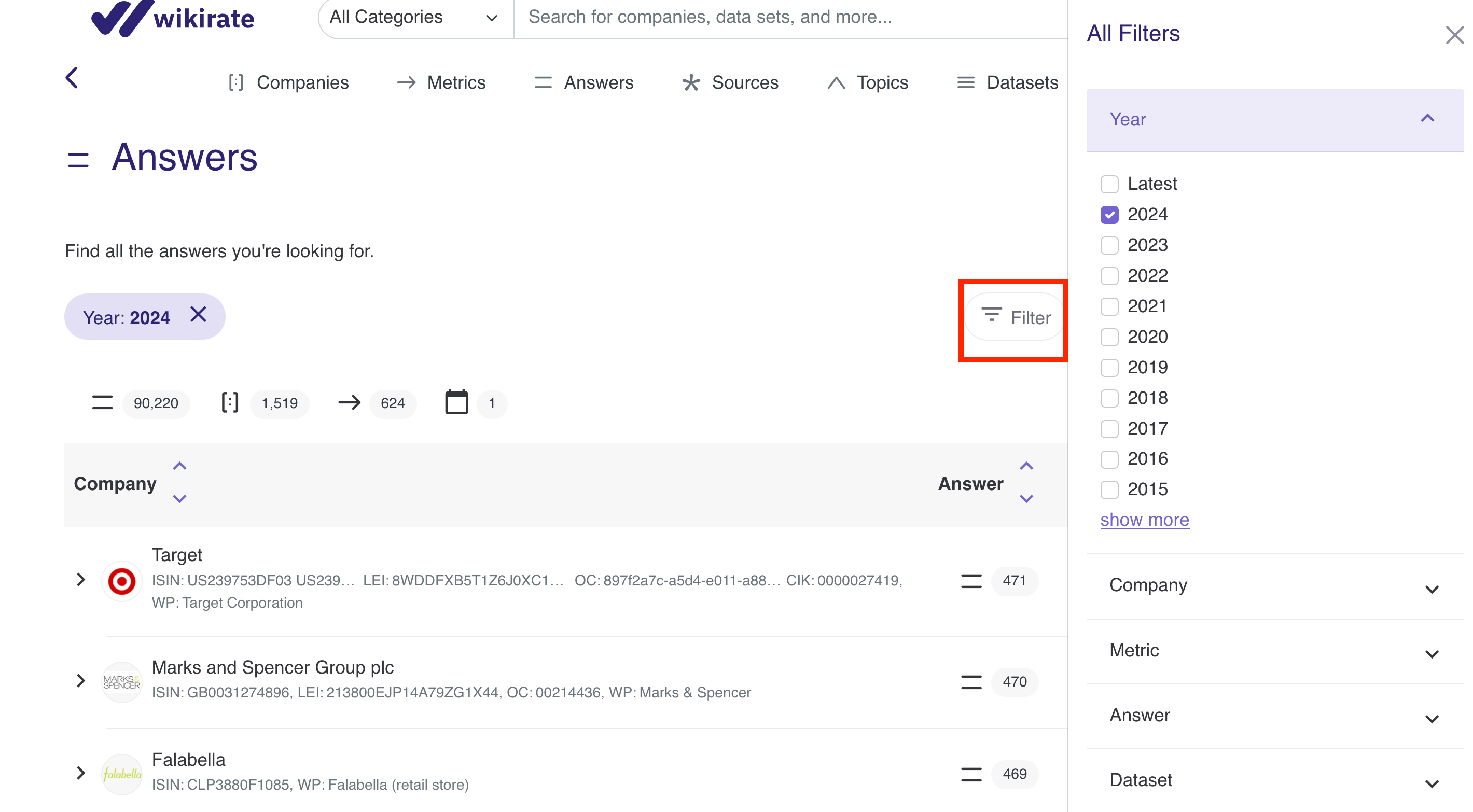
Task: Click answers icon in Target row
Action: 971,581
